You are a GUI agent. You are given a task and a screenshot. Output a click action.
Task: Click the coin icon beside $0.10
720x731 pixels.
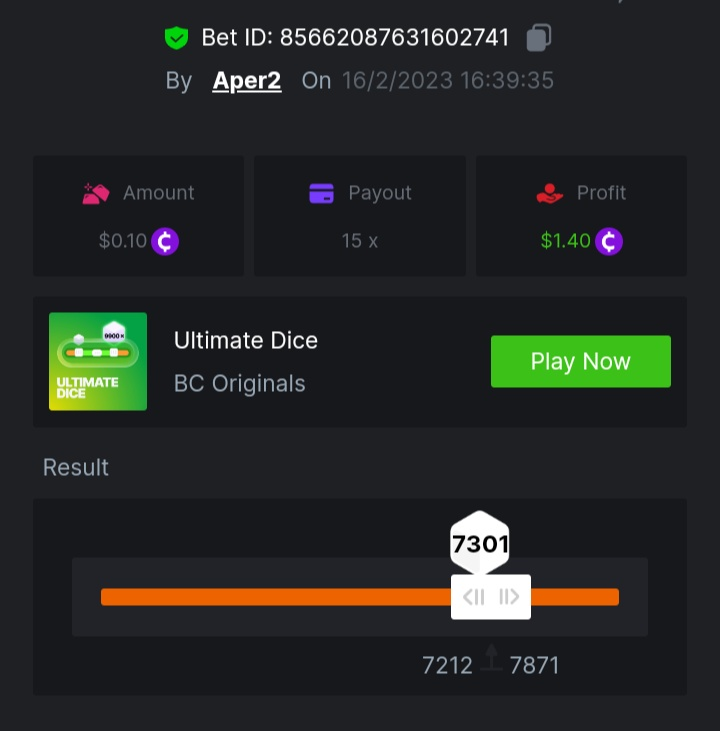(x=165, y=241)
